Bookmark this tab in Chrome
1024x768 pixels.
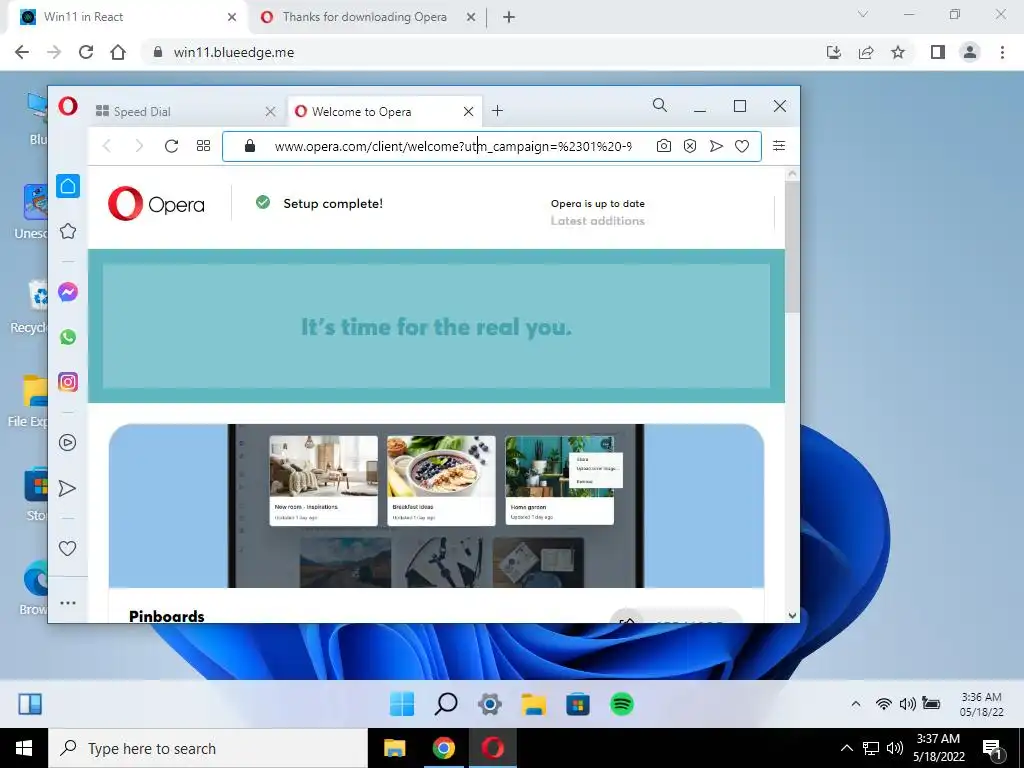coord(898,52)
